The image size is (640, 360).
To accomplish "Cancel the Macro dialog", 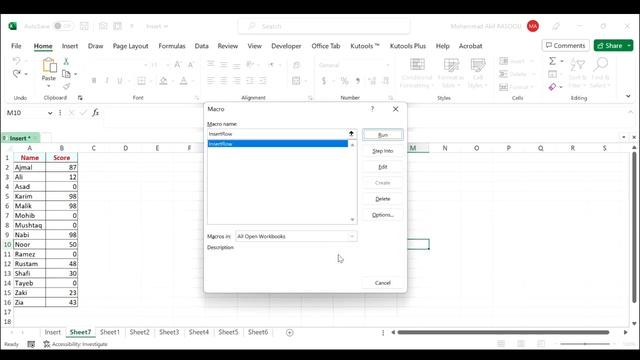I will click(x=382, y=283).
